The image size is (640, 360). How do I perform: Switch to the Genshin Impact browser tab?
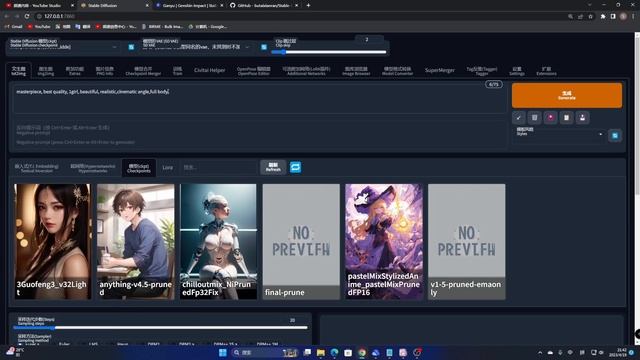pyautogui.click(x=189, y=5)
